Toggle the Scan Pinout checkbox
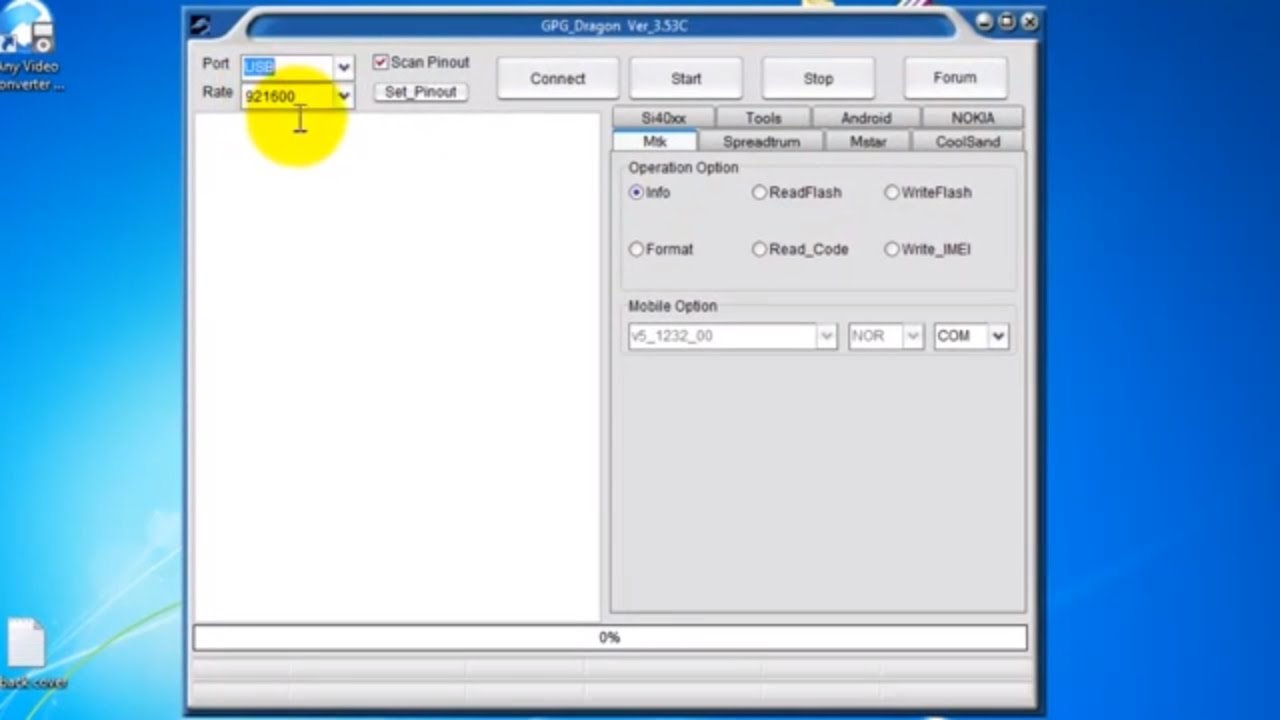Viewport: 1280px width, 720px height. click(x=380, y=62)
